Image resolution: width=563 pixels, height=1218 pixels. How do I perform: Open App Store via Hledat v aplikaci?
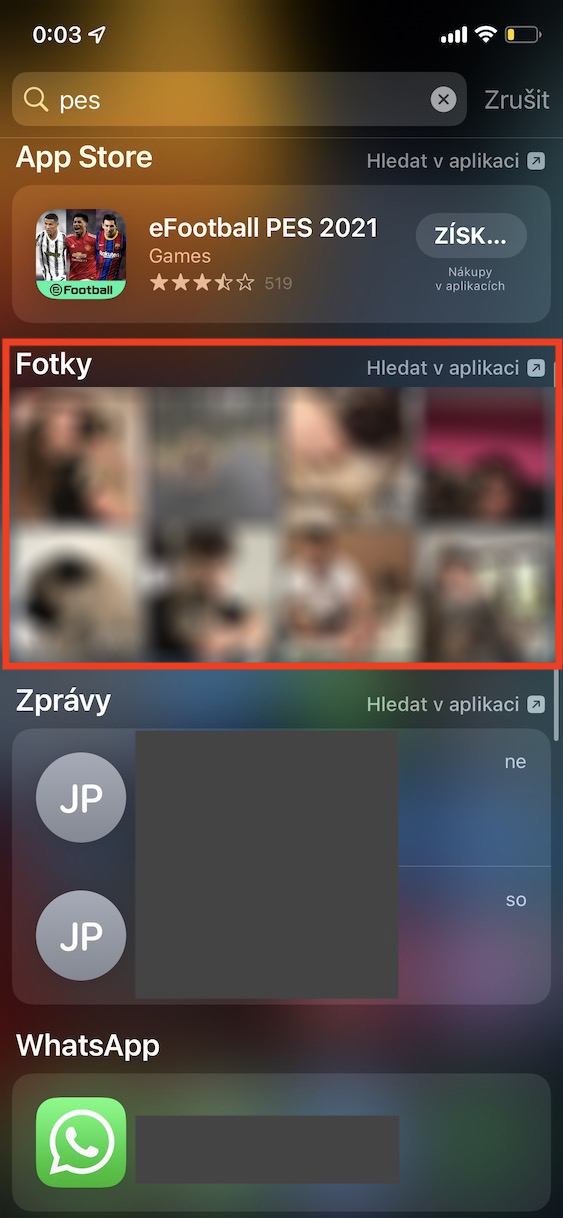point(456,160)
